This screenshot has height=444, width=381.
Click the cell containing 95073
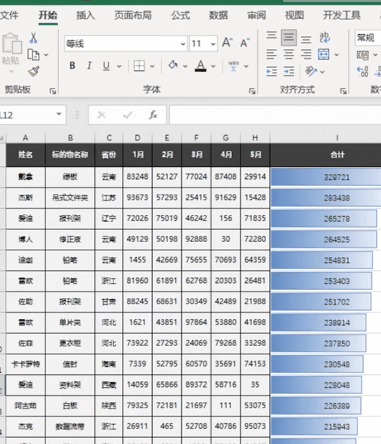(x=255, y=426)
